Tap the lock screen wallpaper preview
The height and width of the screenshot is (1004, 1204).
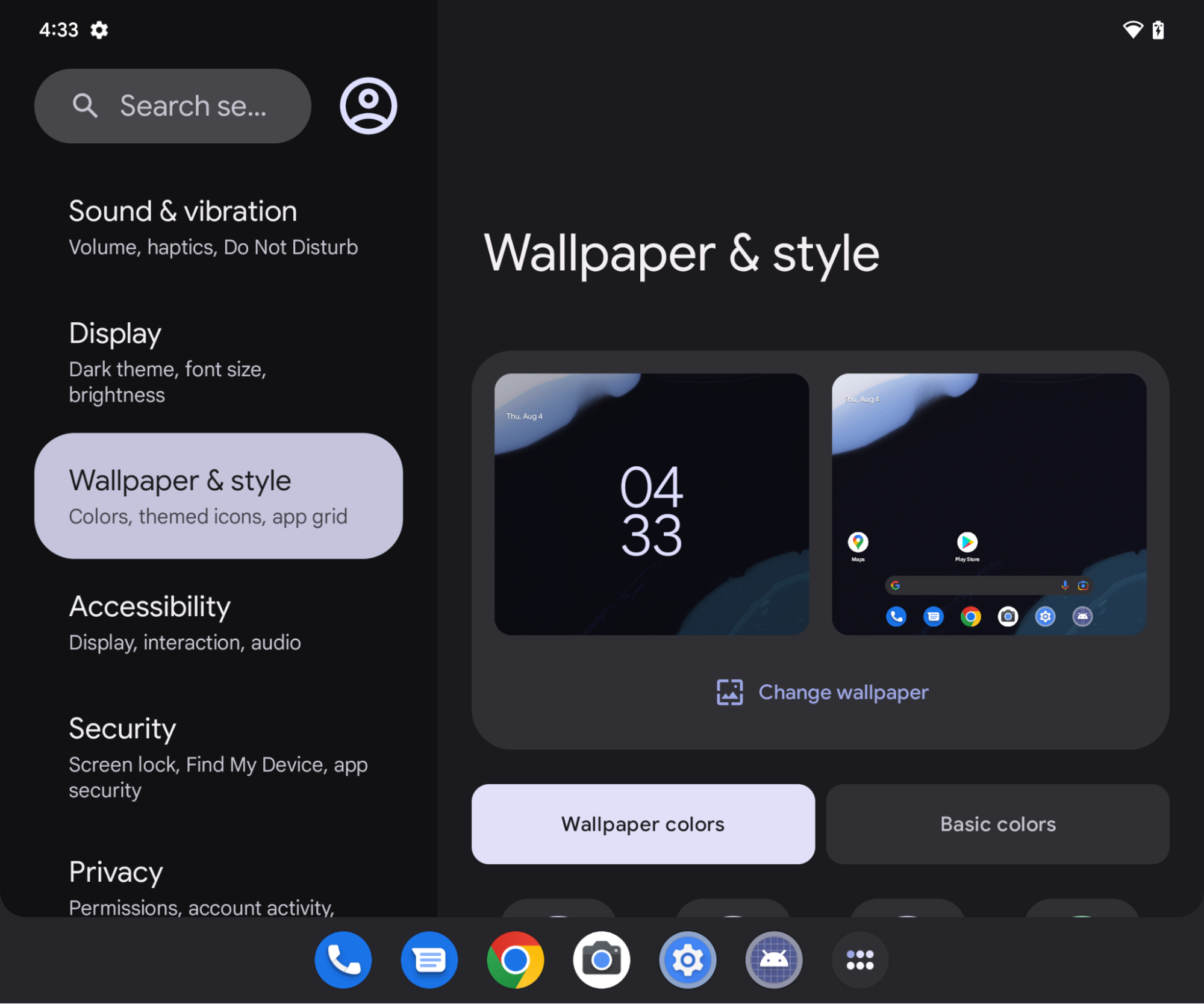[x=651, y=504]
